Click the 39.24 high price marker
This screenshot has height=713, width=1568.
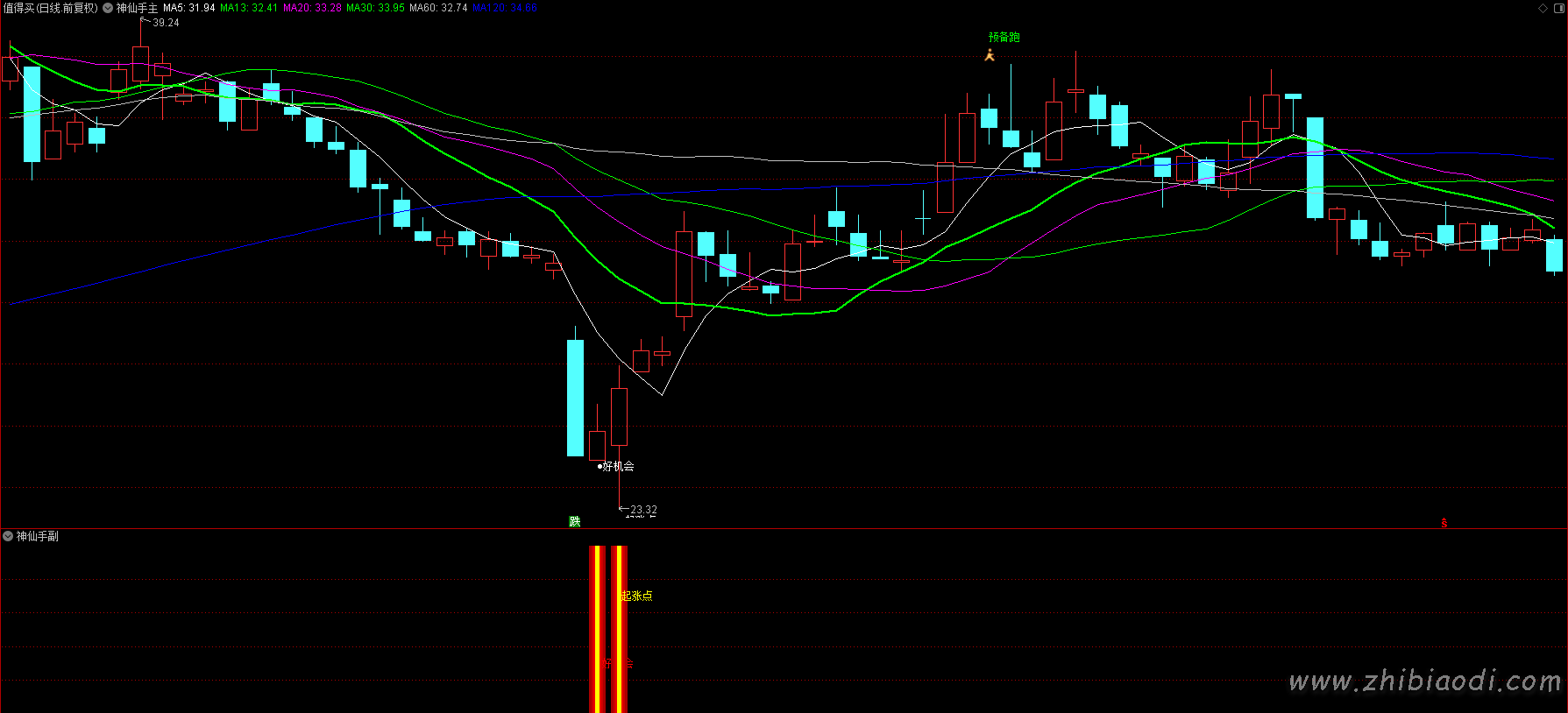click(165, 23)
